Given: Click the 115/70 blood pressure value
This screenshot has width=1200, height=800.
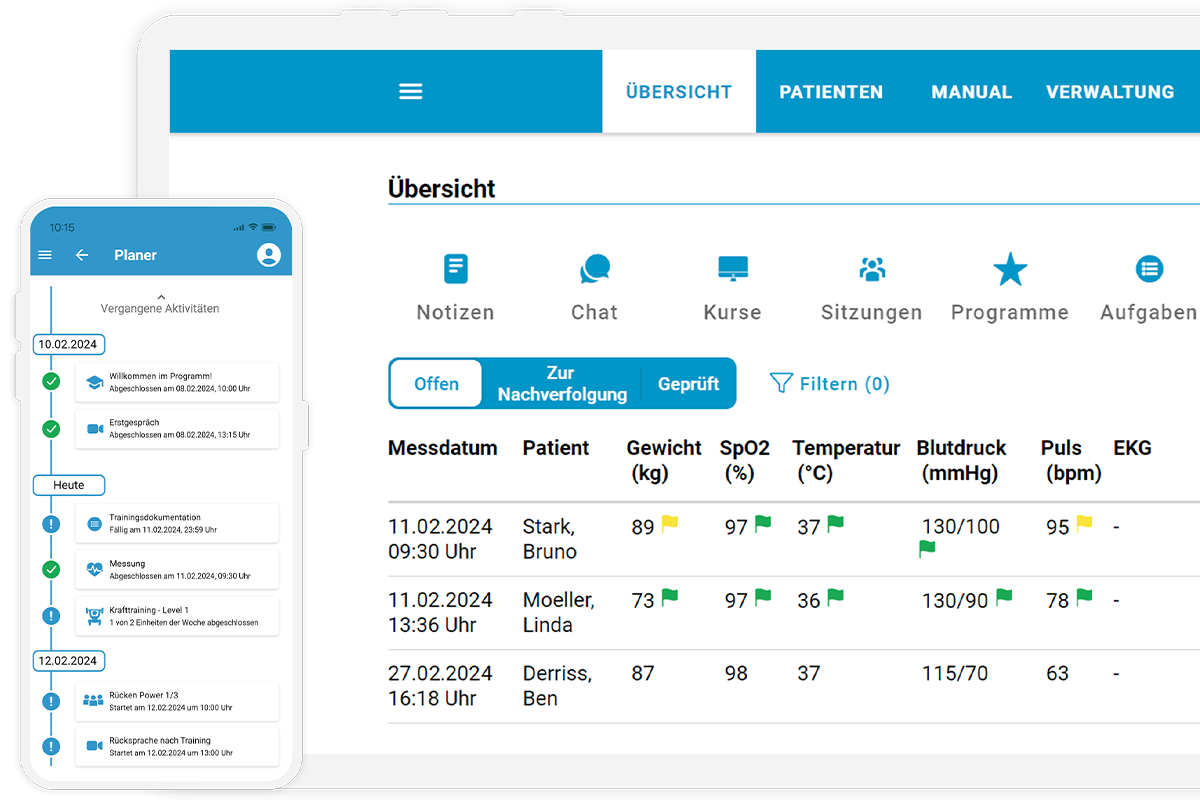Looking at the screenshot, I should [x=955, y=674].
